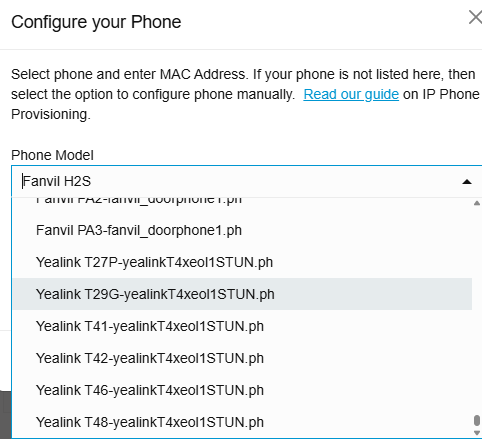Click the dropdown list scroll-down arrow
This screenshot has height=439, width=482.
[x=477, y=433]
